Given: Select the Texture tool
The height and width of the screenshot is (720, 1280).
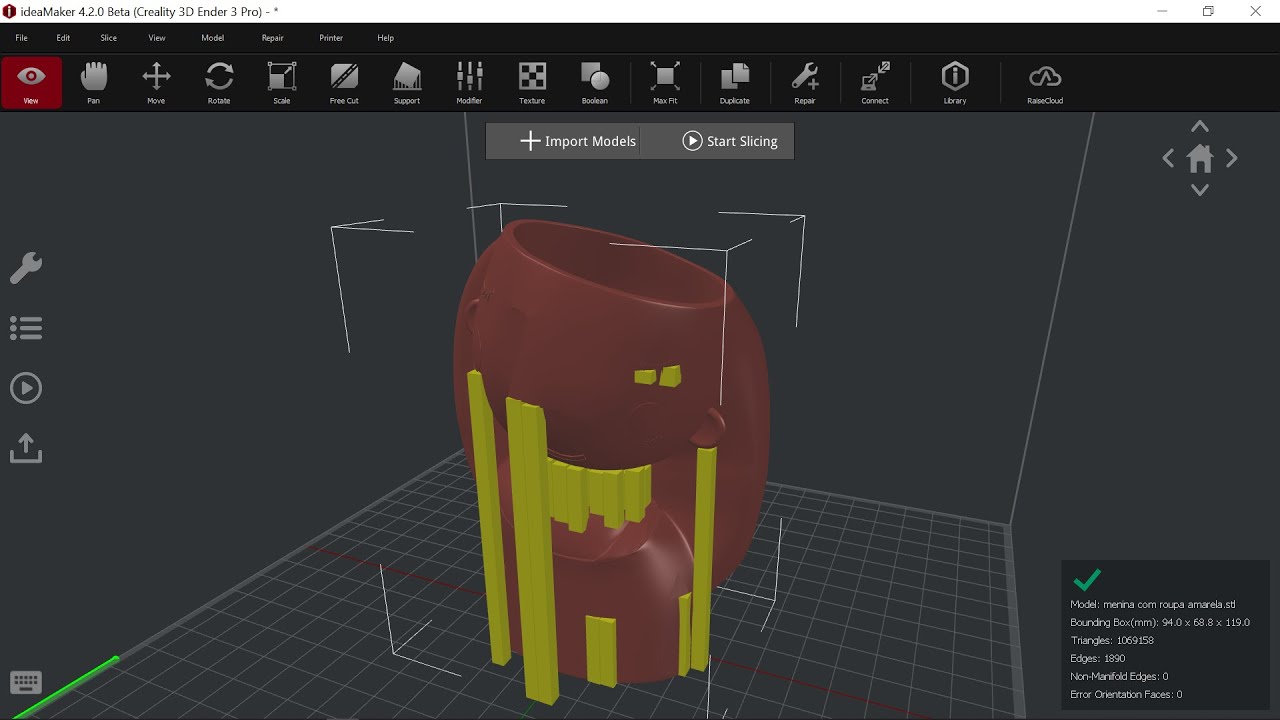Looking at the screenshot, I should coord(532,82).
